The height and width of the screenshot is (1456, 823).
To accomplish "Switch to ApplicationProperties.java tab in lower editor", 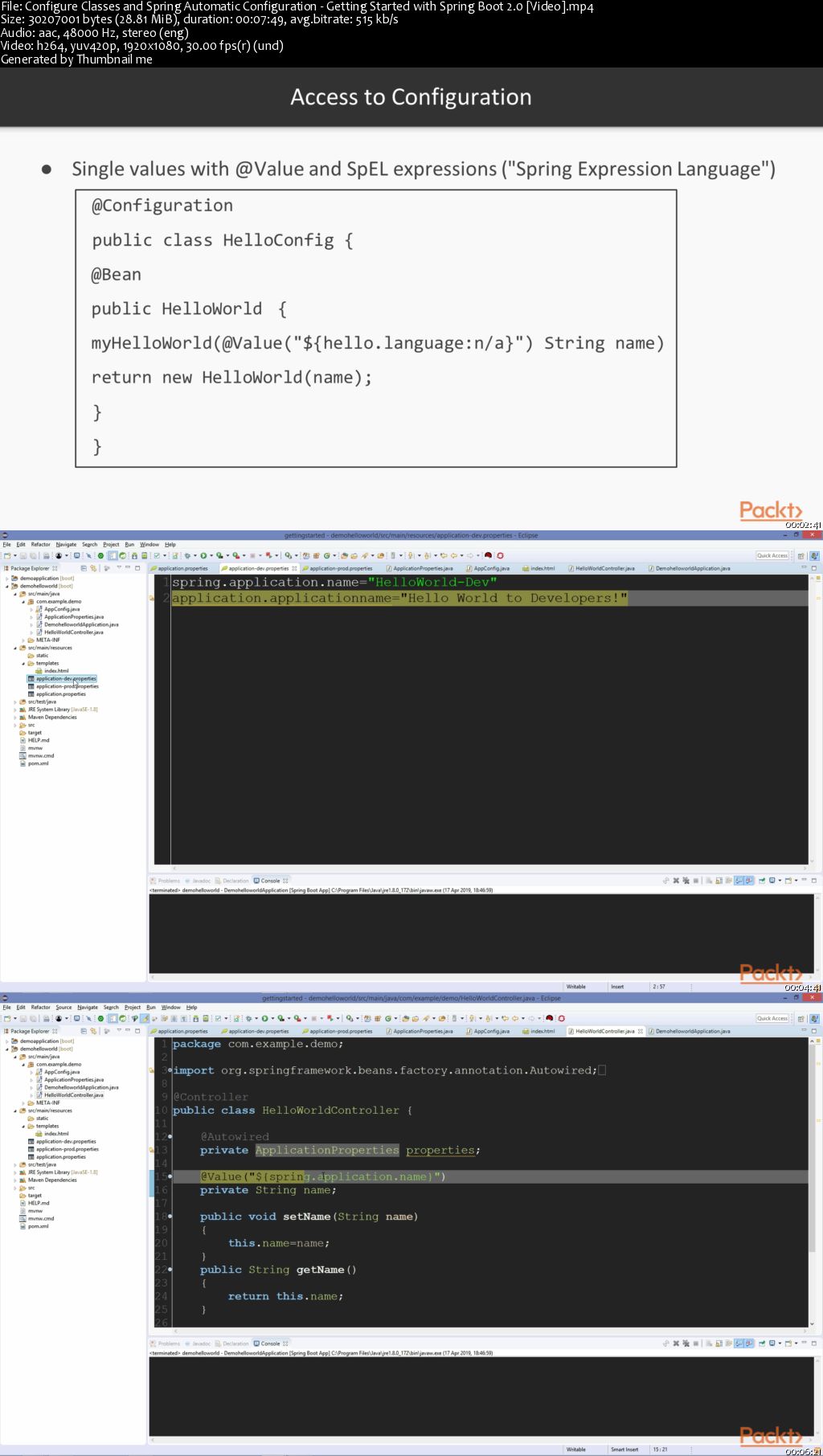I will (x=420, y=1031).
